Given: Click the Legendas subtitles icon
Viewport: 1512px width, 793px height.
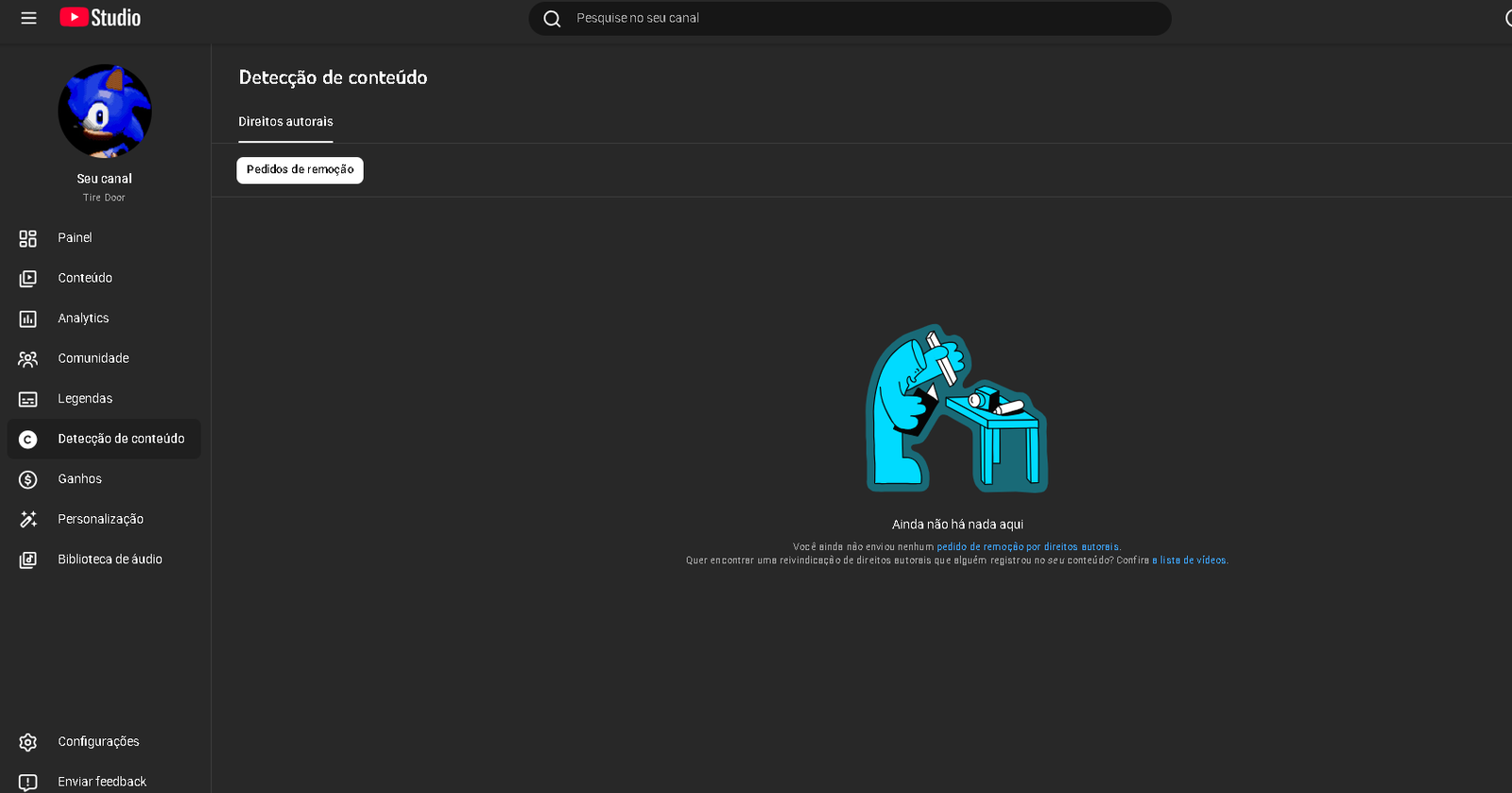Looking at the screenshot, I should [28, 400].
